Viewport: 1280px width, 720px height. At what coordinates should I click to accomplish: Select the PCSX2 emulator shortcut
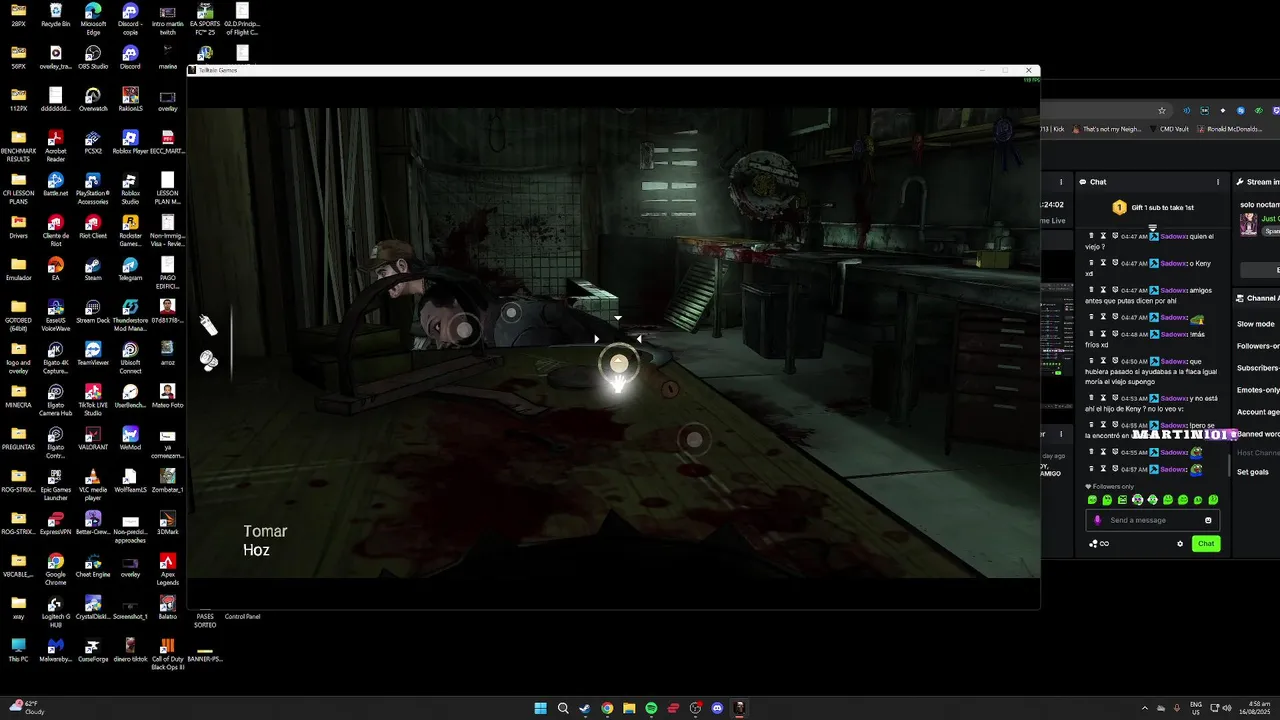click(93, 142)
